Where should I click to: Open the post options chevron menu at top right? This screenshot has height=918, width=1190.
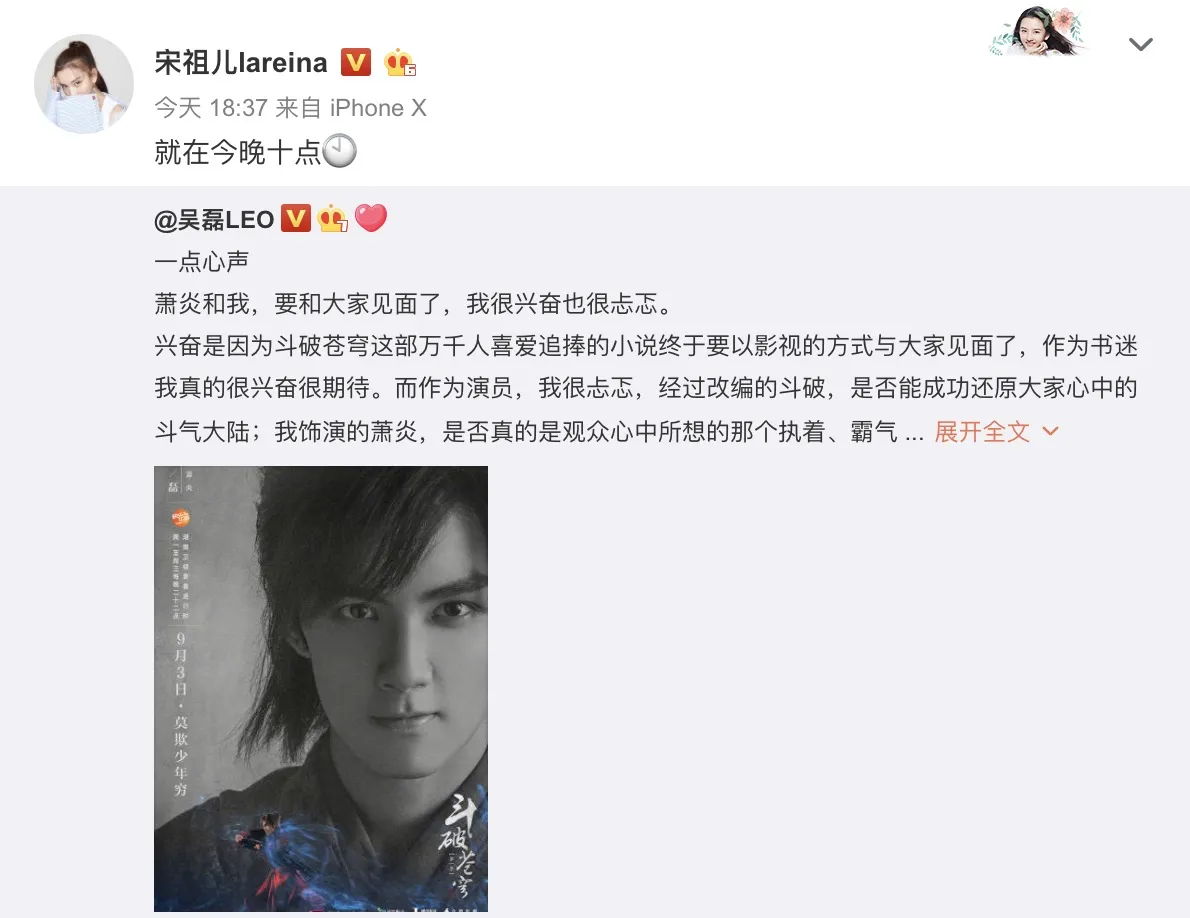point(1141,44)
